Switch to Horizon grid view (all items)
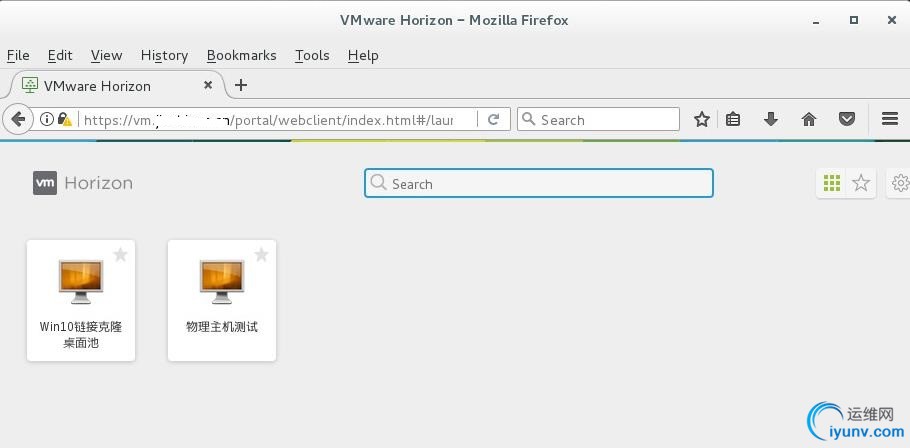 (x=832, y=183)
